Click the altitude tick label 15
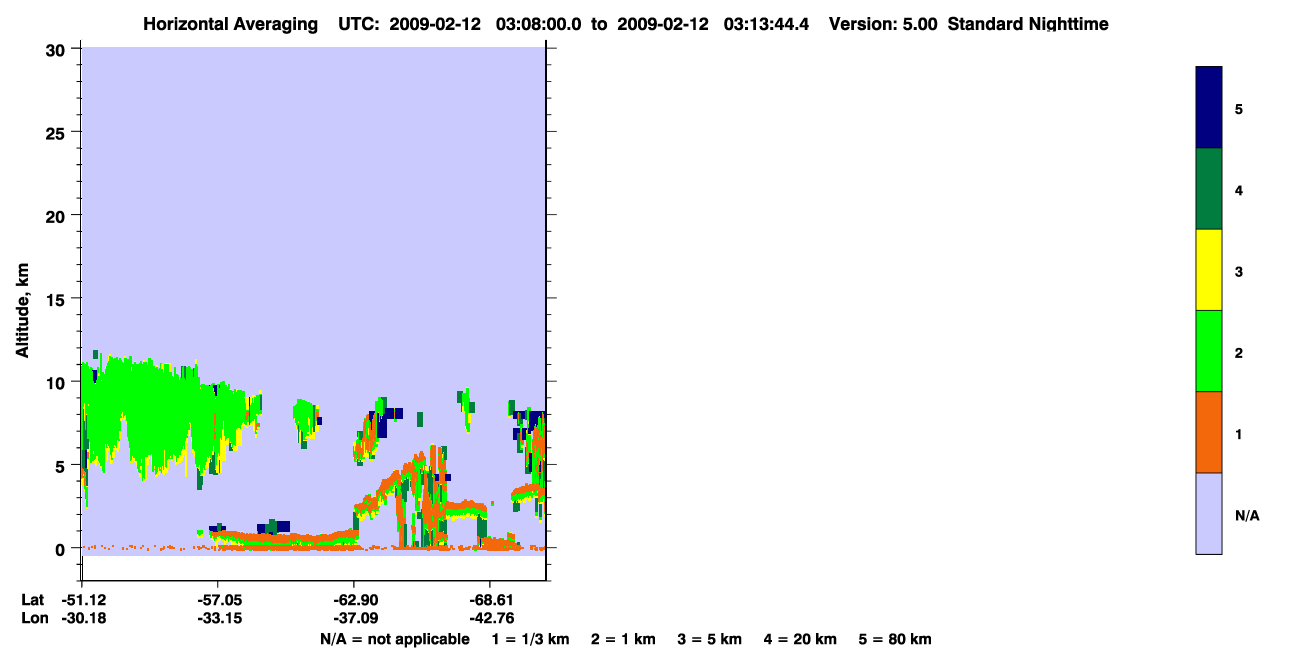Image resolution: width=1300 pixels, height=667 pixels. [x=58, y=299]
